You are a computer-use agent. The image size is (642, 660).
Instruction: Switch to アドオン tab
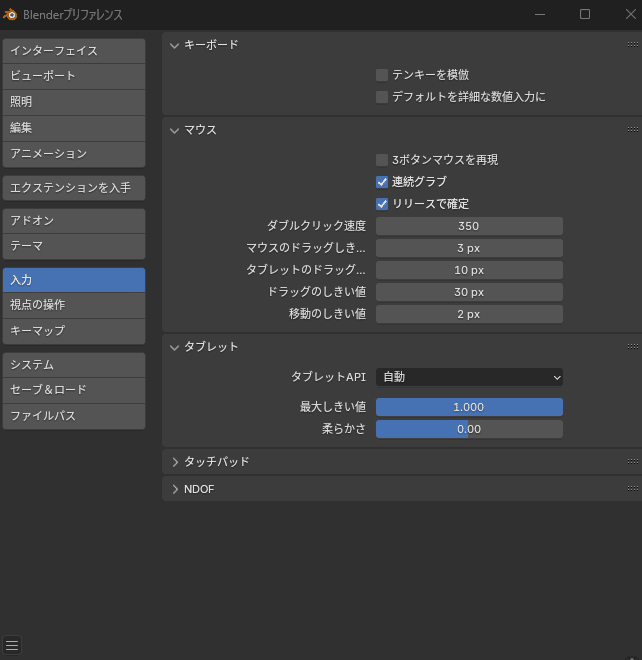74,221
